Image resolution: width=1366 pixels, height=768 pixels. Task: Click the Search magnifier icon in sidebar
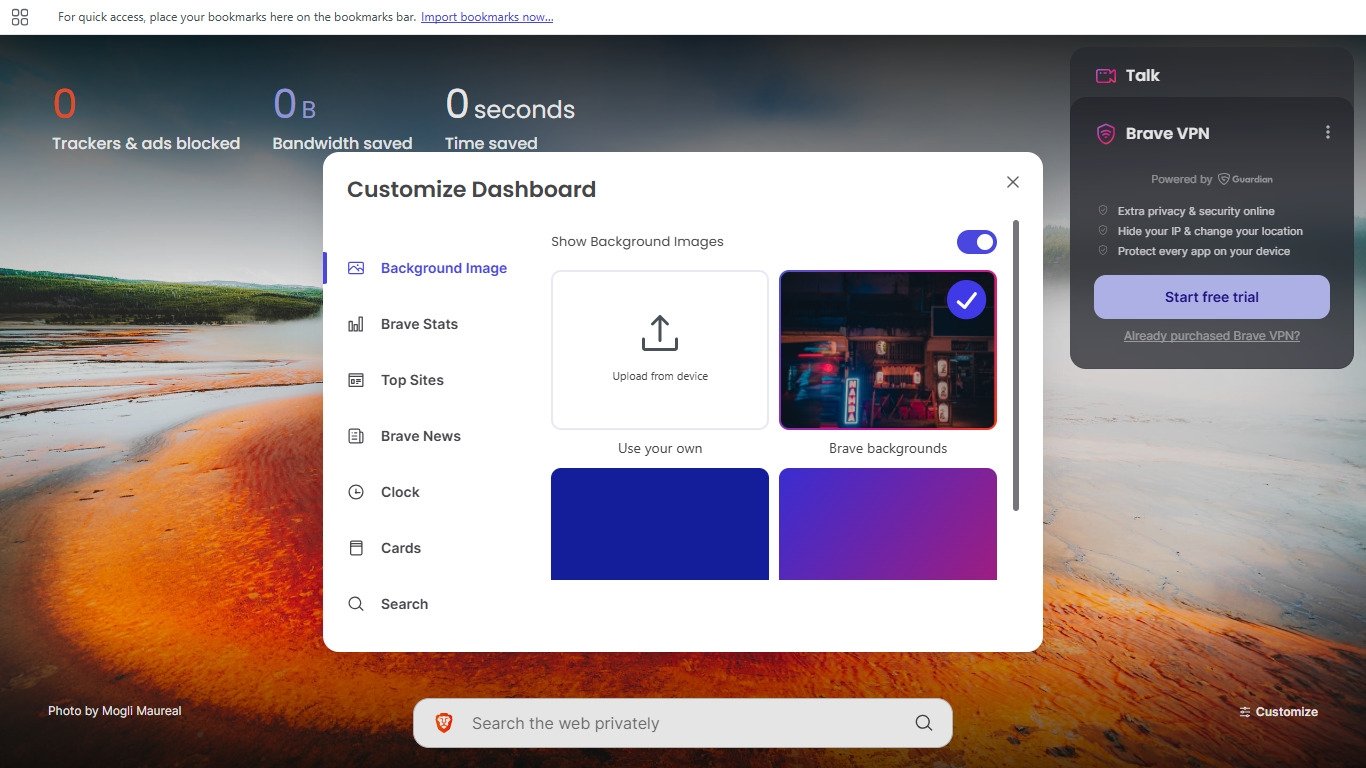356,604
